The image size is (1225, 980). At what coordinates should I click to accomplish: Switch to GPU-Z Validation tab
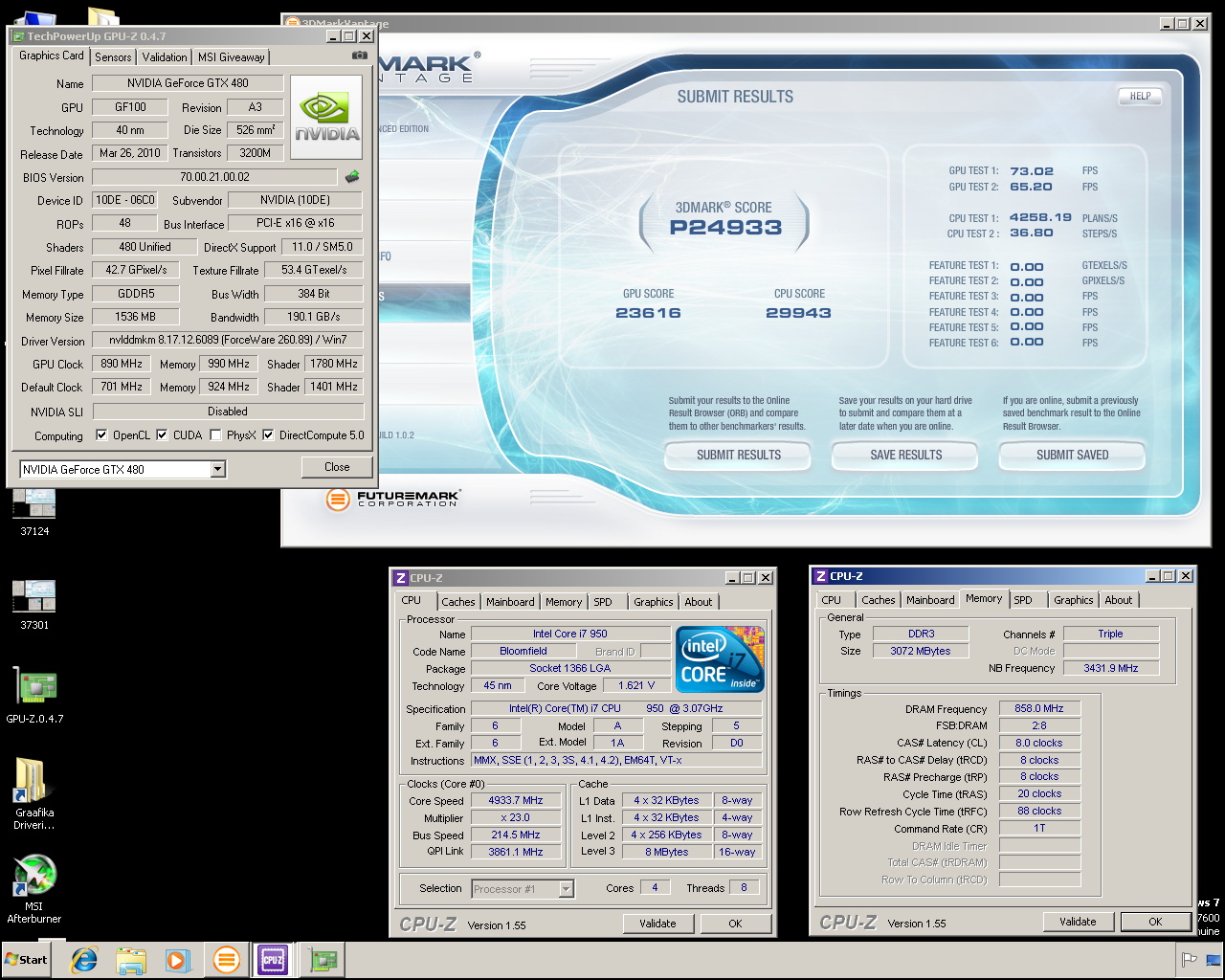(x=165, y=57)
